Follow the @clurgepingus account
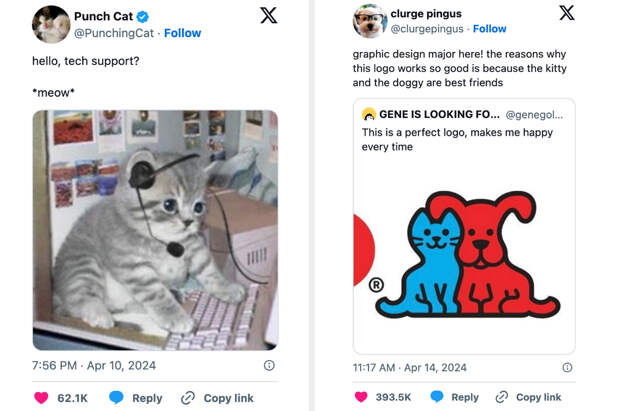 click(489, 29)
